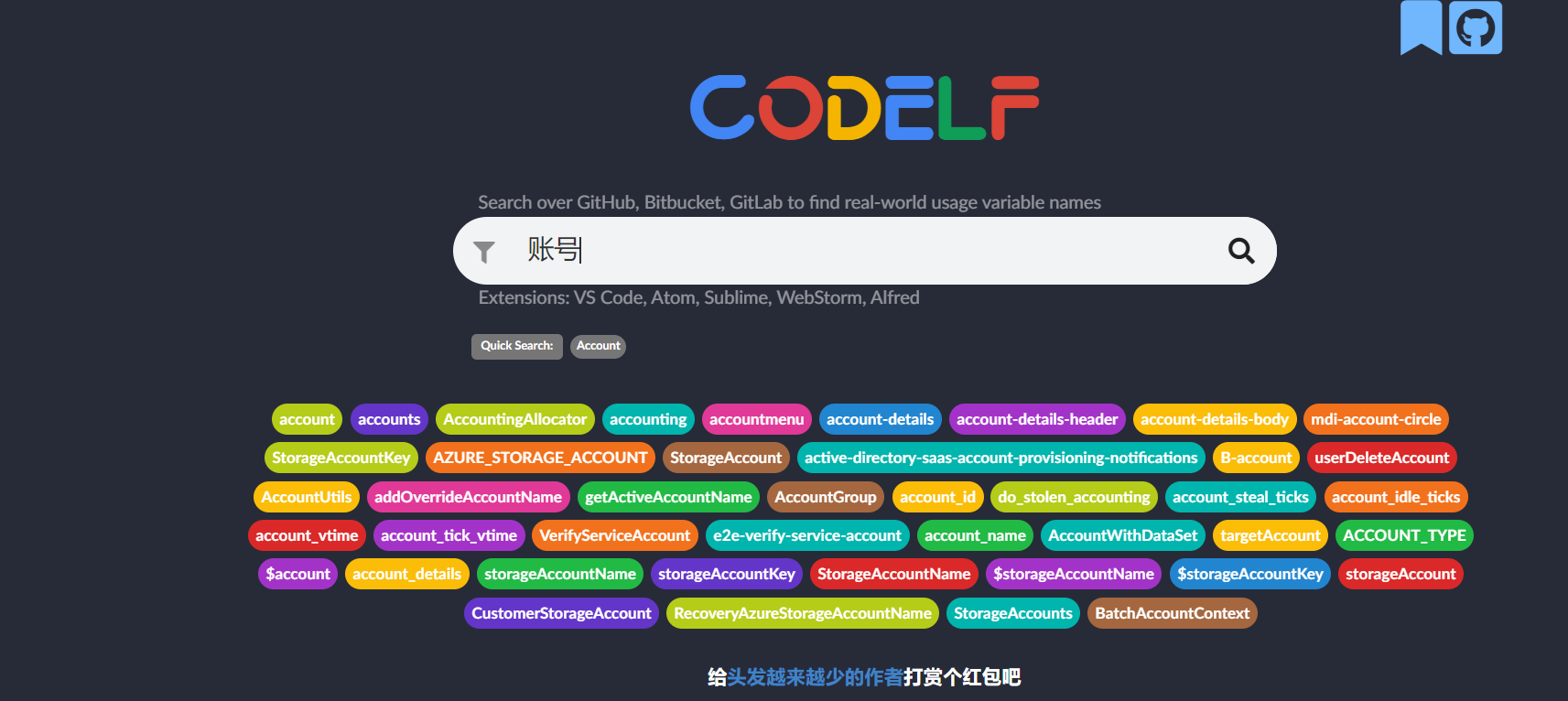Choose the purple storageAccountKey tag

pyautogui.click(x=727, y=574)
